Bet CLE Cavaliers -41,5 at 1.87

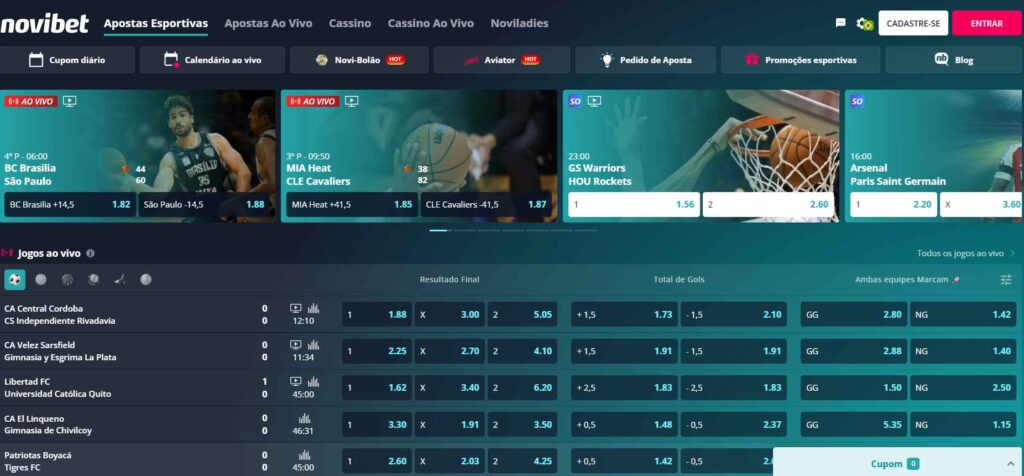[486, 204]
